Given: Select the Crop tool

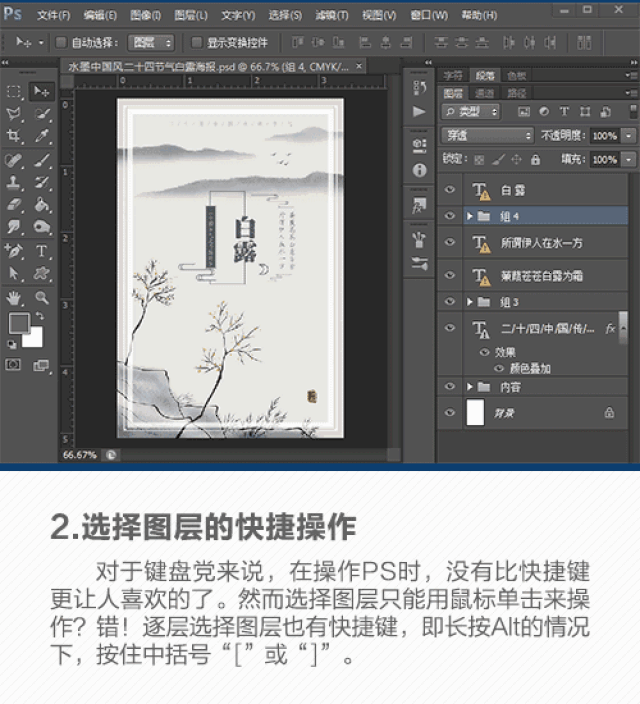Looking at the screenshot, I should click(x=14, y=136).
